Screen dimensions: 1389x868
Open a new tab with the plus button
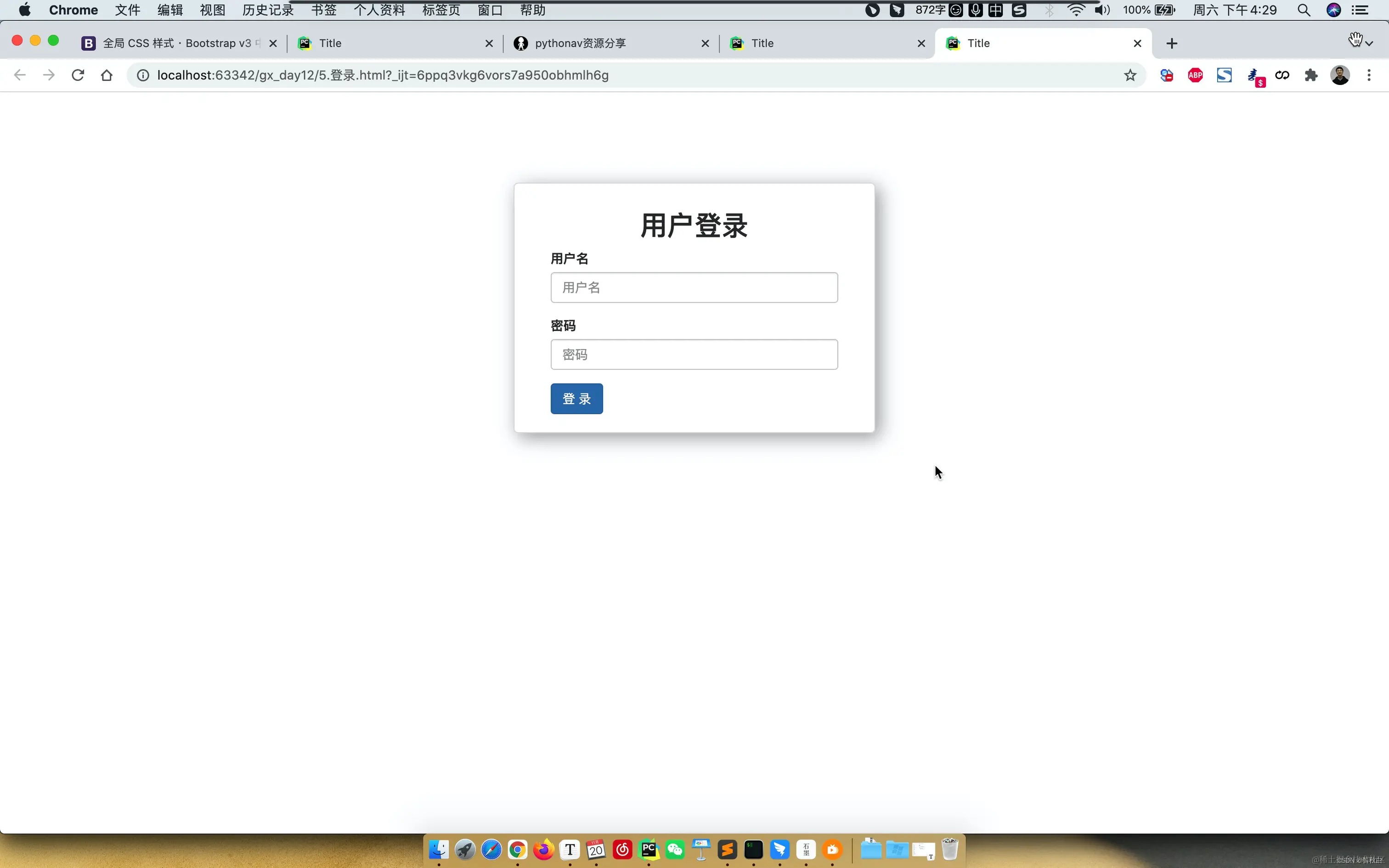[1171, 43]
